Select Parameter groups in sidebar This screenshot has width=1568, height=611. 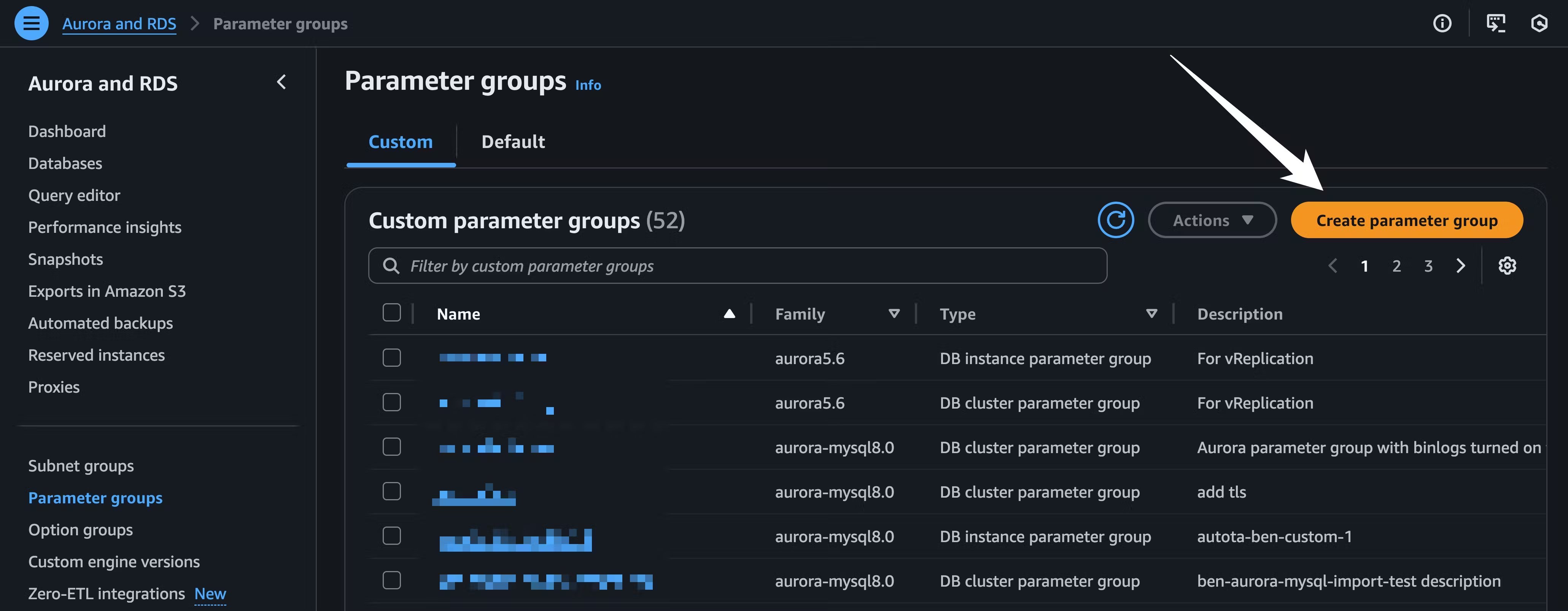pos(95,498)
